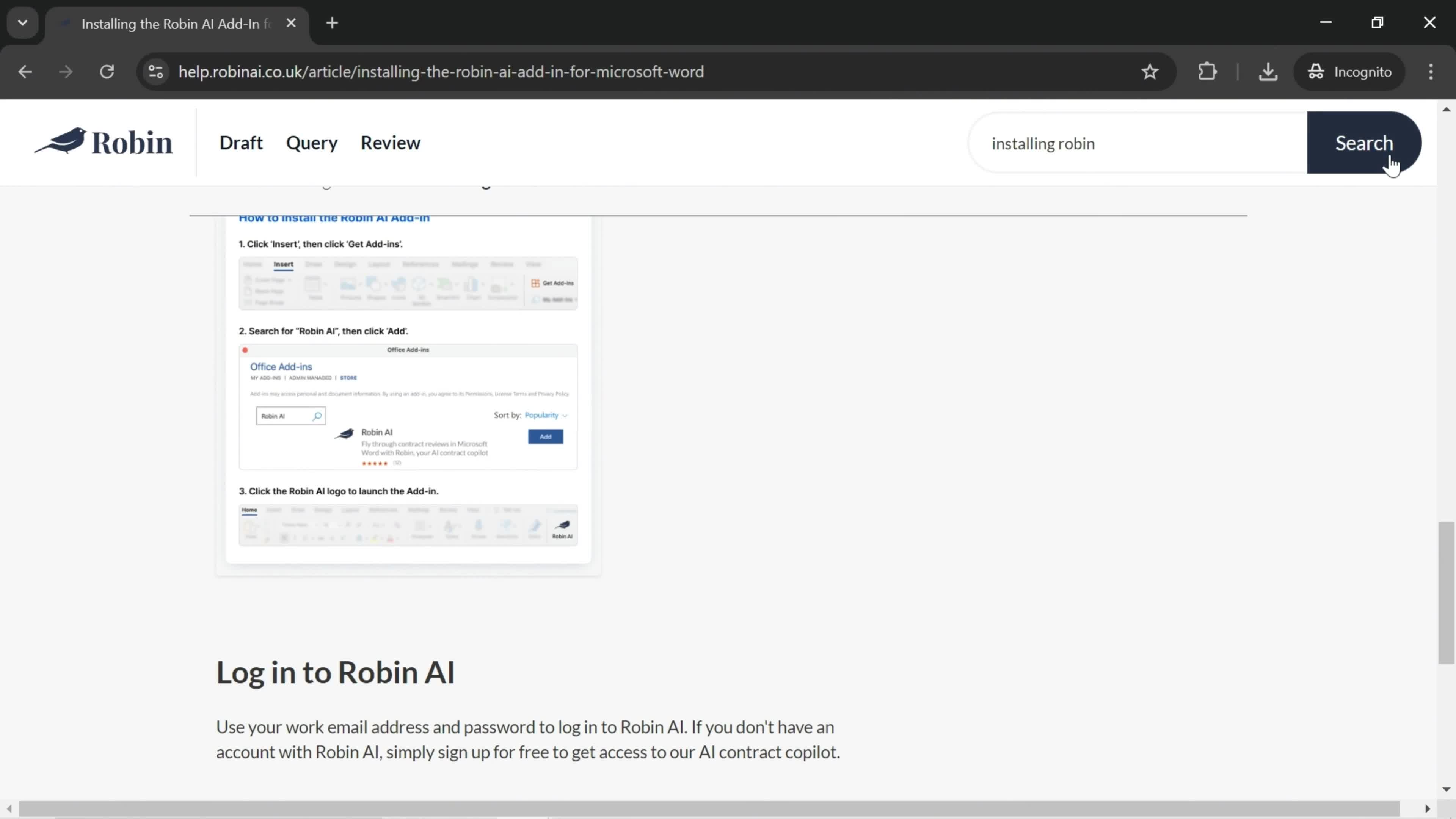Viewport: 1456px width, 819px height.
Task: Open a new browser tab
Action: click(333, 23)
